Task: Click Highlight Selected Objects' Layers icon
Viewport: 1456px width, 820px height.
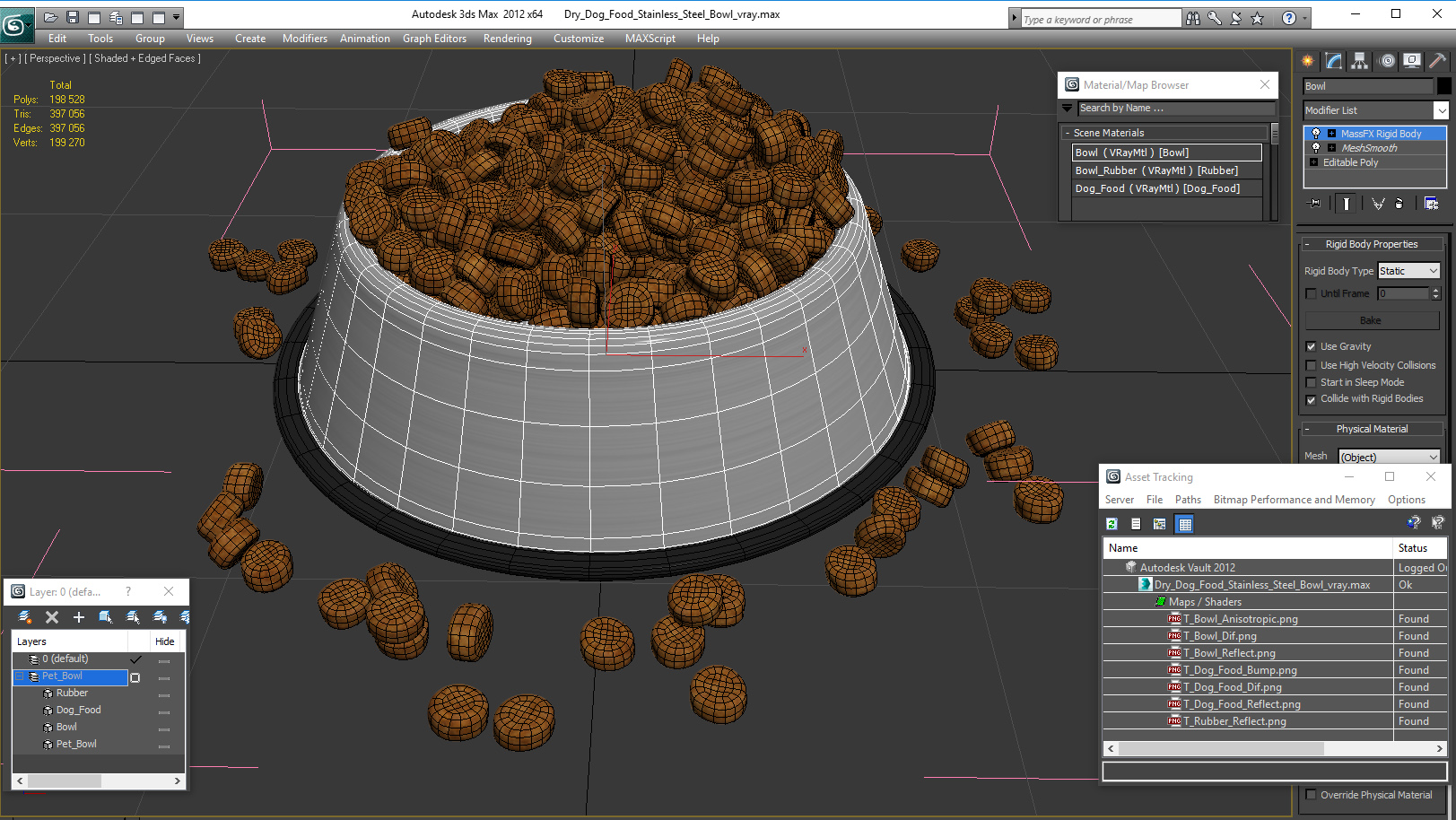Action: (x=133, y=617)
